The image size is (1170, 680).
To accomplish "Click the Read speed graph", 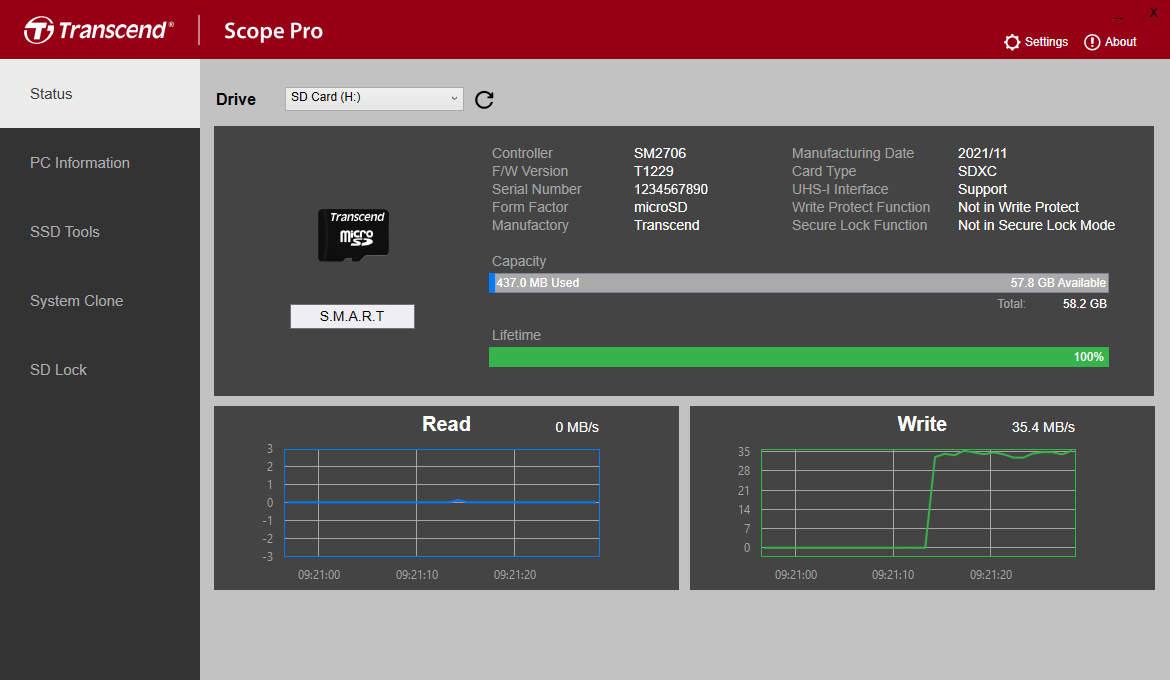I will pos(442,502).
